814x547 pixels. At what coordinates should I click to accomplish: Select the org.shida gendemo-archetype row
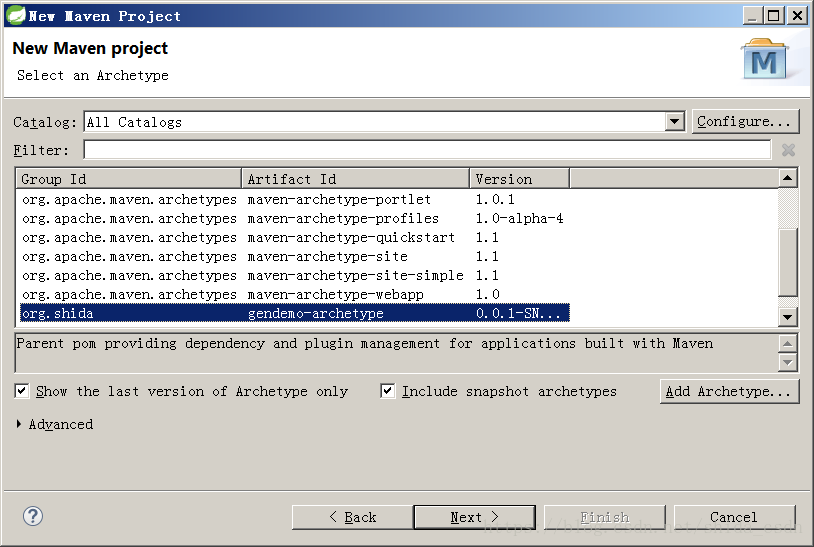tap(295, 313)
